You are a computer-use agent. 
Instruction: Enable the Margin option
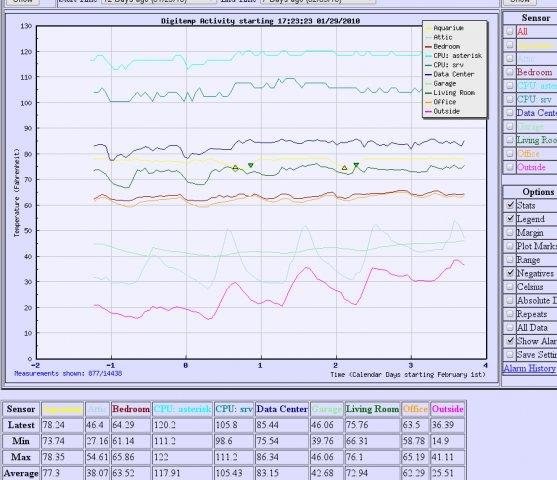click(x=510, y=232)
